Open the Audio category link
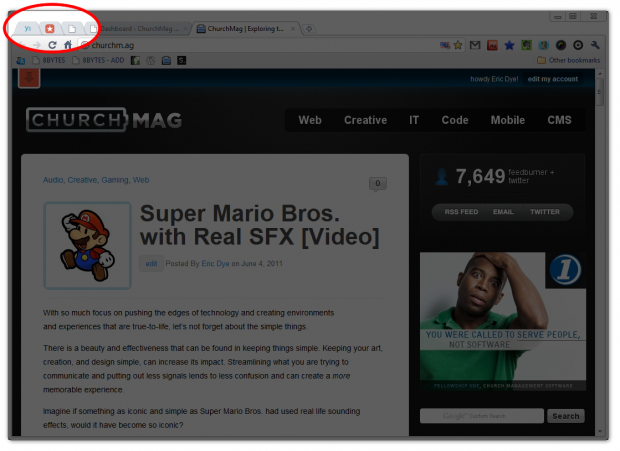Viewport: 620px width, 451px height. point(53,180)
